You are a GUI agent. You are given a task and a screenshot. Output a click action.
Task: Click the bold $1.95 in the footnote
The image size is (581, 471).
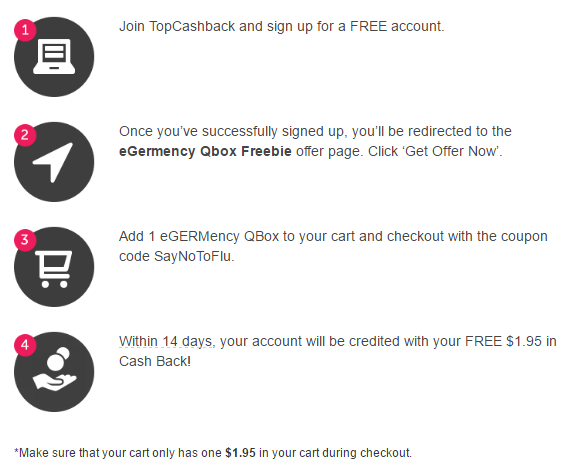pos(240,453)
